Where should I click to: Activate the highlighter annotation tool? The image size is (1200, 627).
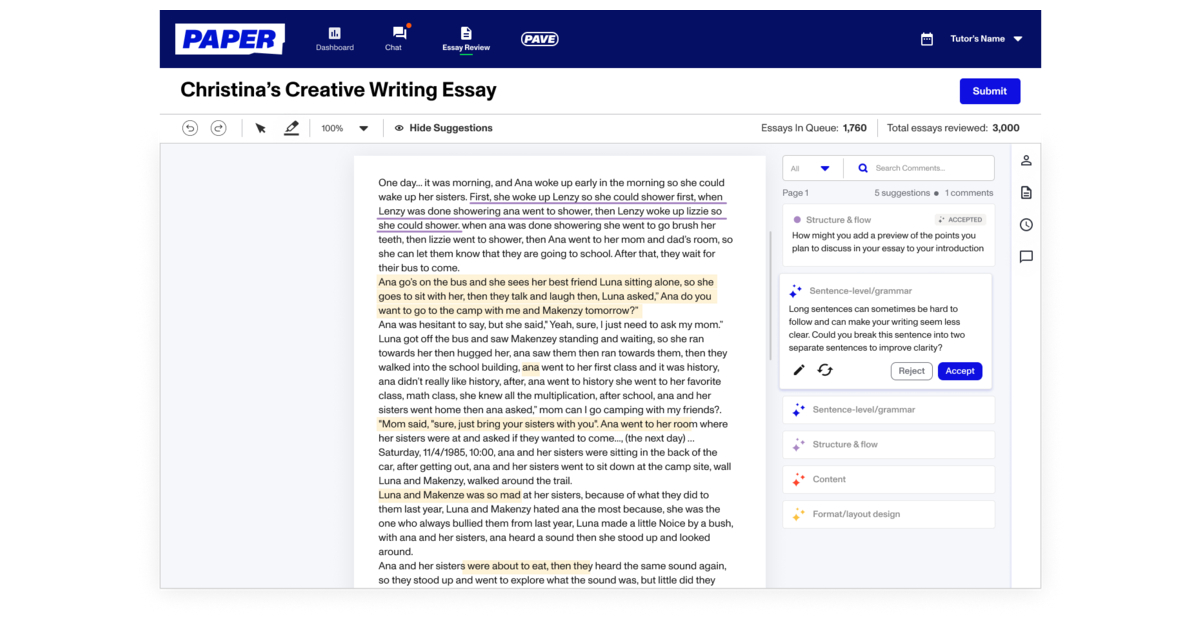pos(291,128)
